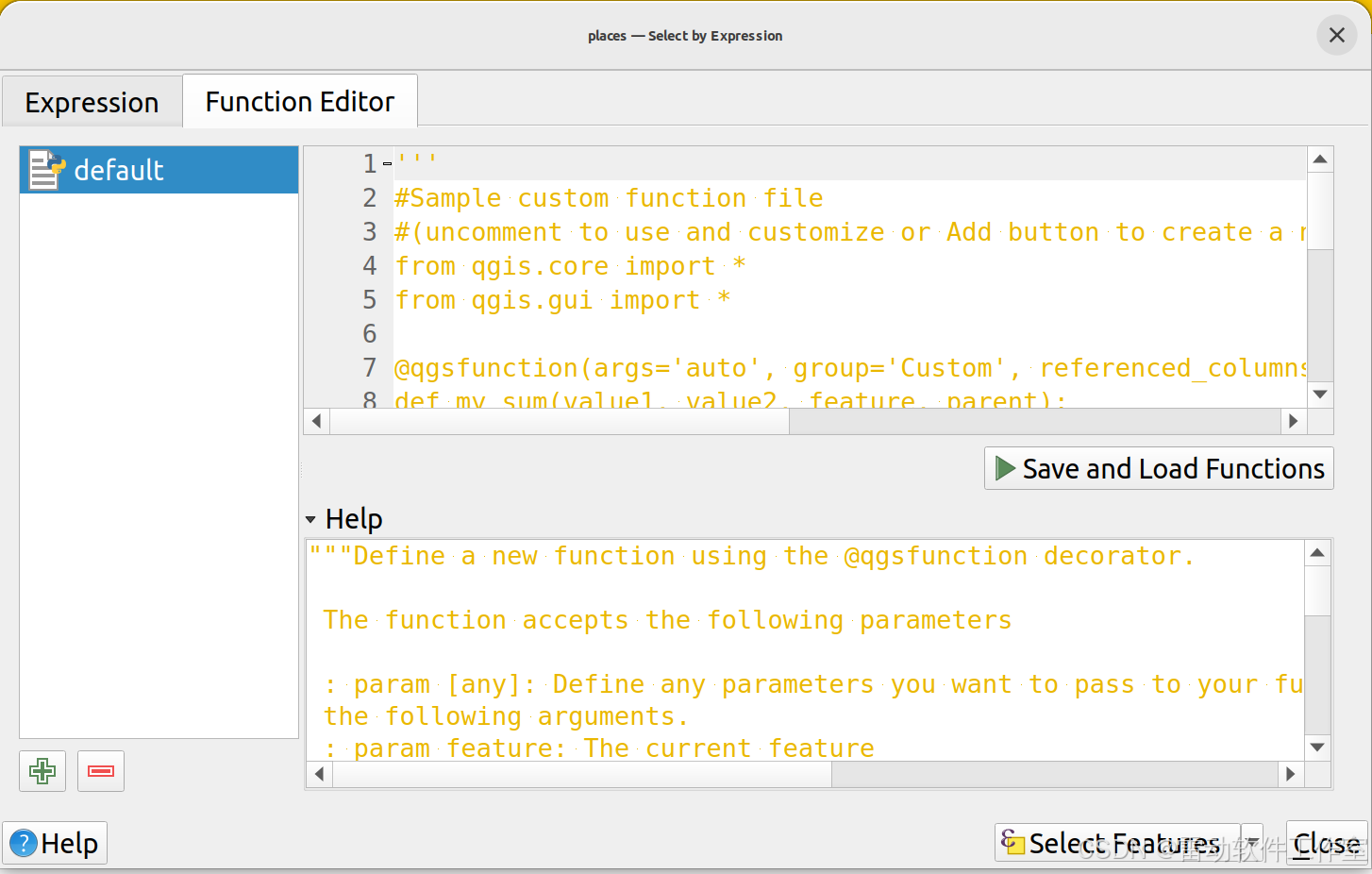Viewport: 1372px width, 874px height.
Task: Click the help panel vertical scrollbar thumb
Action: [1318, 590]
